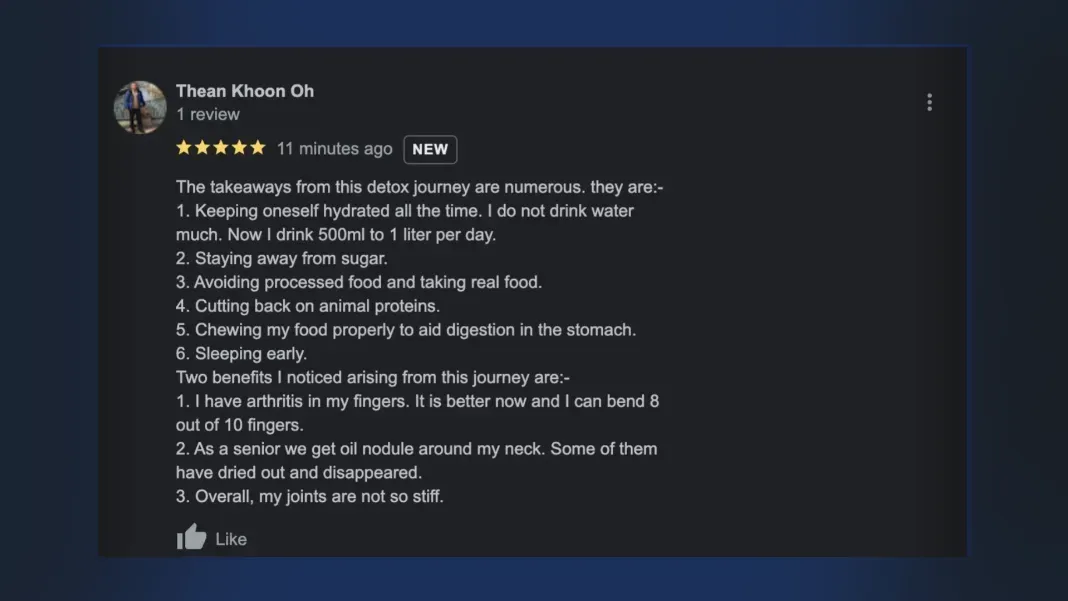Click the "Staying away from sugar" line
This screenshot has height=601, width=1068.
(x=281, y=258)
